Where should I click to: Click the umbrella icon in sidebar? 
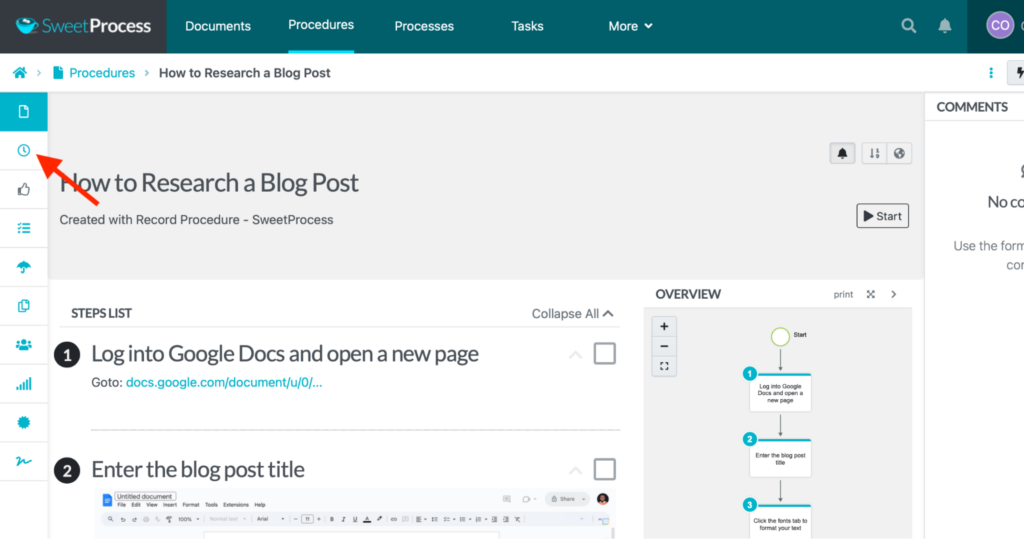coord(24,267)
